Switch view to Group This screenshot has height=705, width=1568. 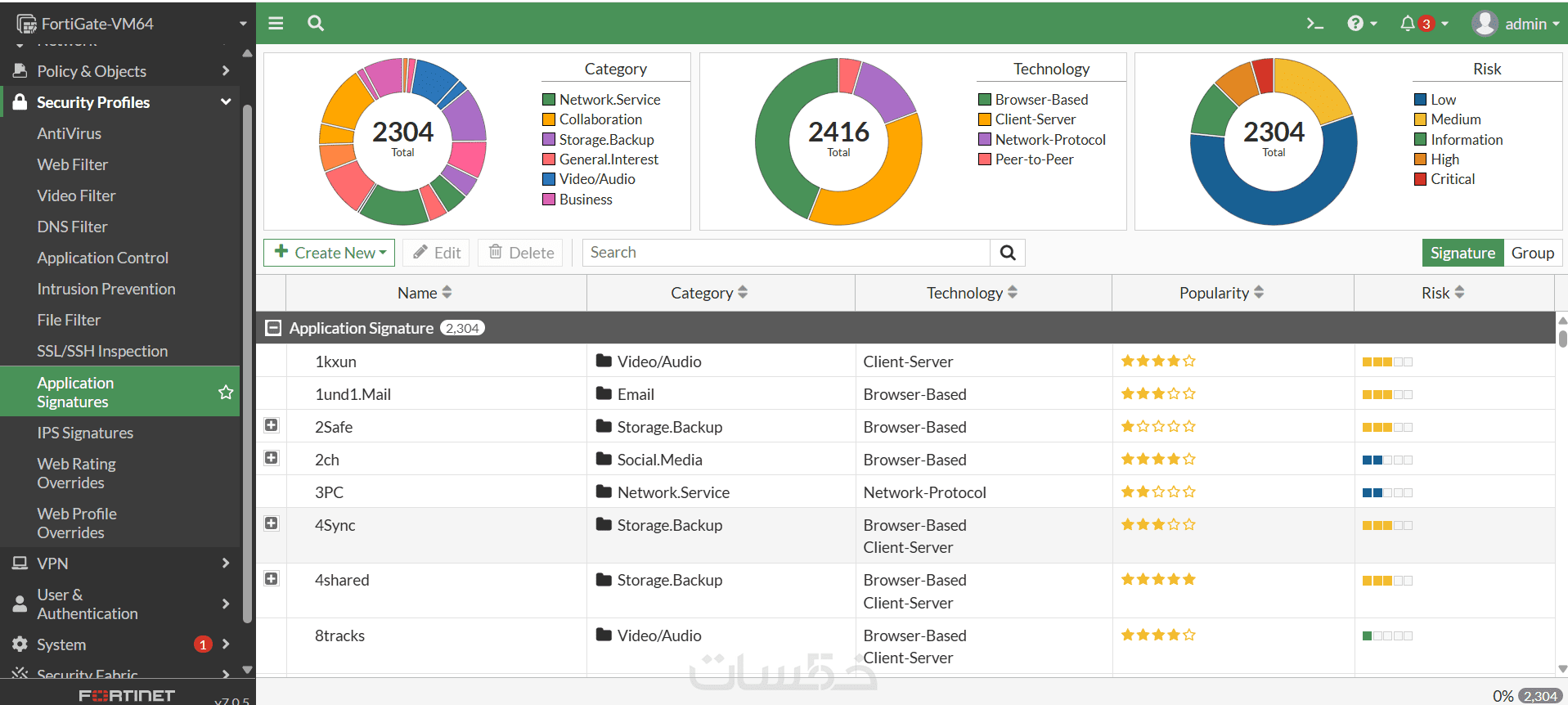1533,253
